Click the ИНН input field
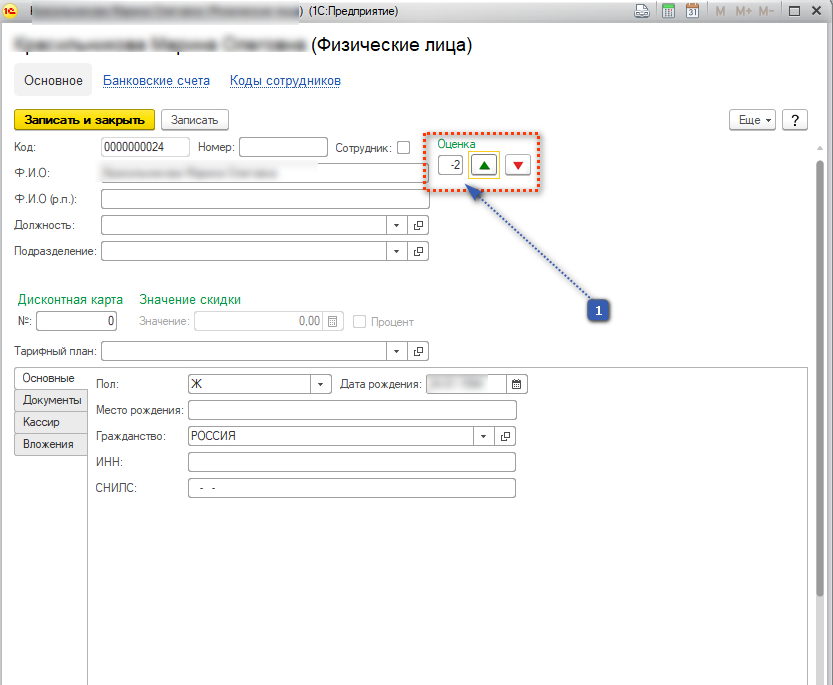Viewport: 833px width, 685px height. 351,462
